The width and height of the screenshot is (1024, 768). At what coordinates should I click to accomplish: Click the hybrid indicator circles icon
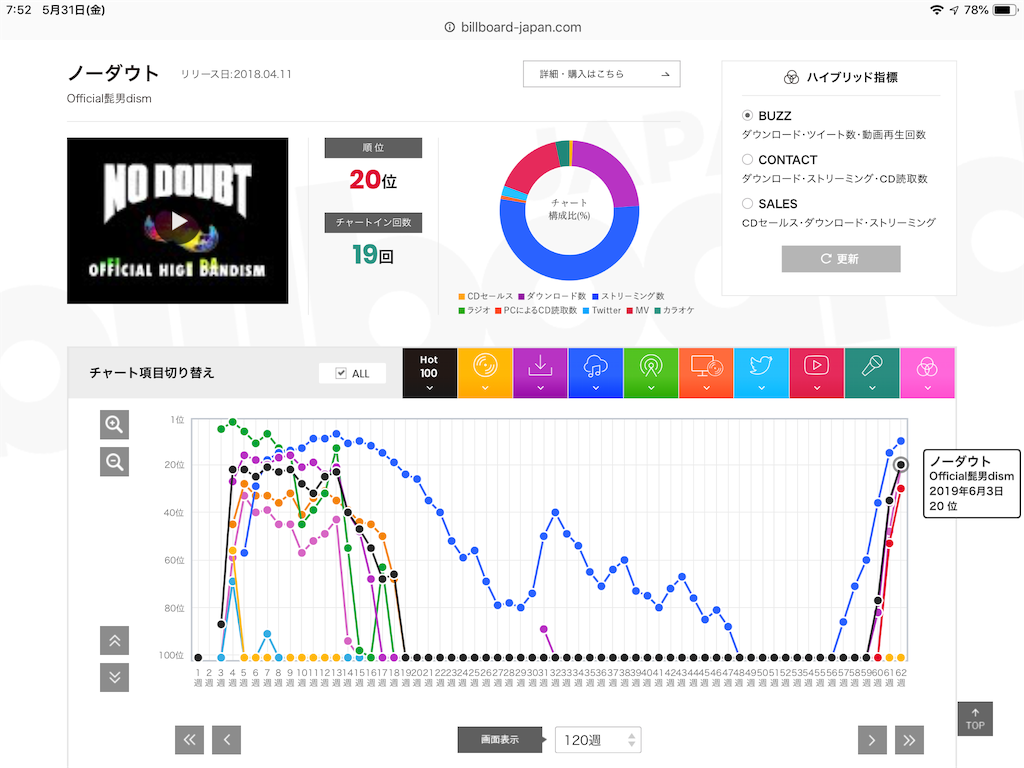(791, 78)
